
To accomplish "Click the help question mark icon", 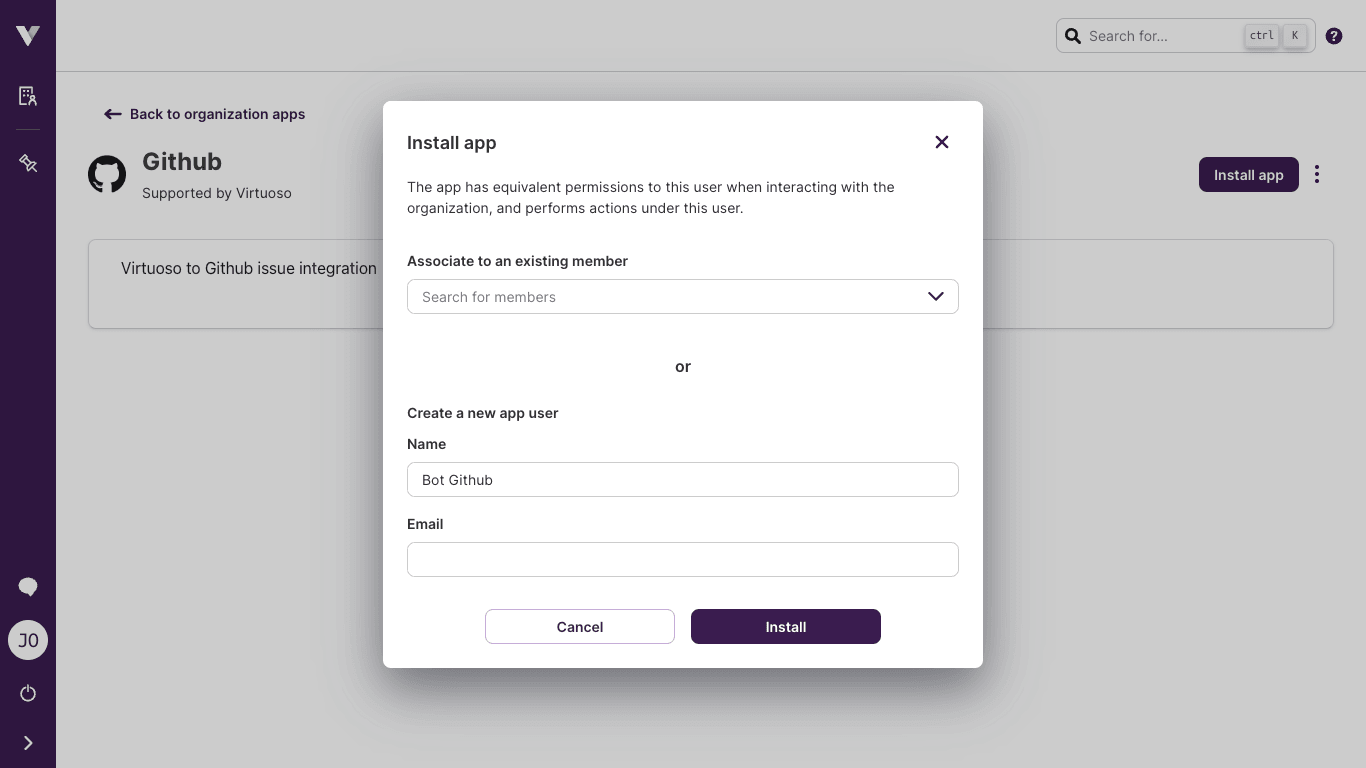I will tap(1333, 35).
